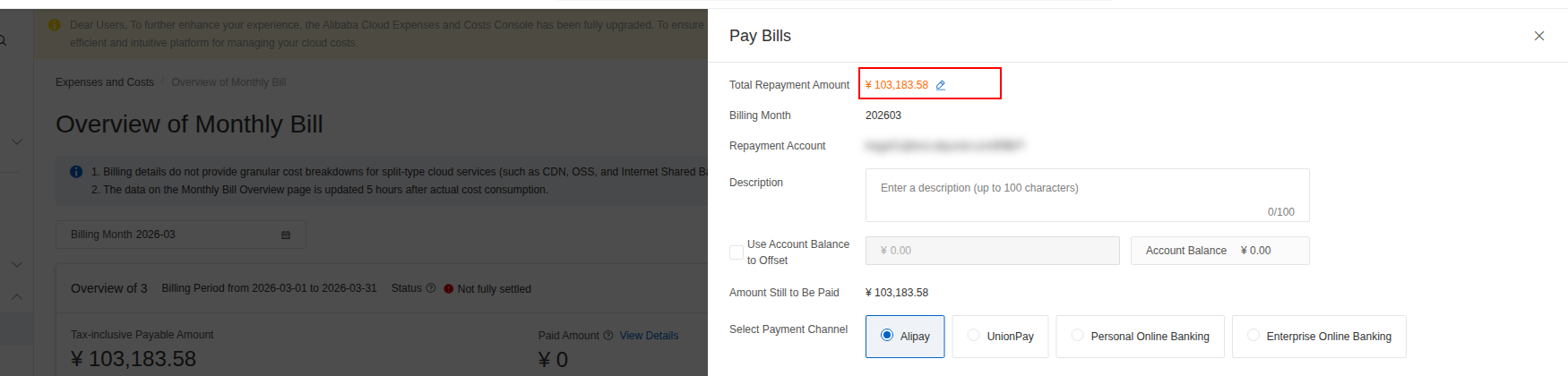Edit the Total Repayment Amount pencil icon
Screen dimensions: 1568x376
941,85
